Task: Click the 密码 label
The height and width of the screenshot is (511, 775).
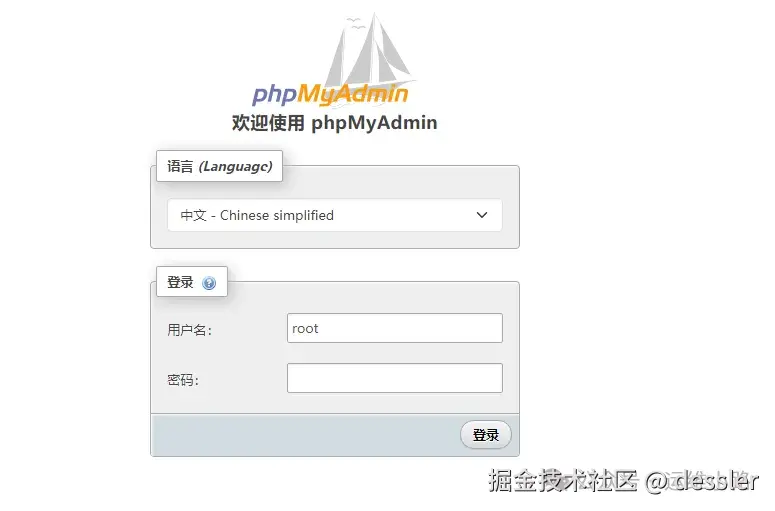Action: coord(183,380)
